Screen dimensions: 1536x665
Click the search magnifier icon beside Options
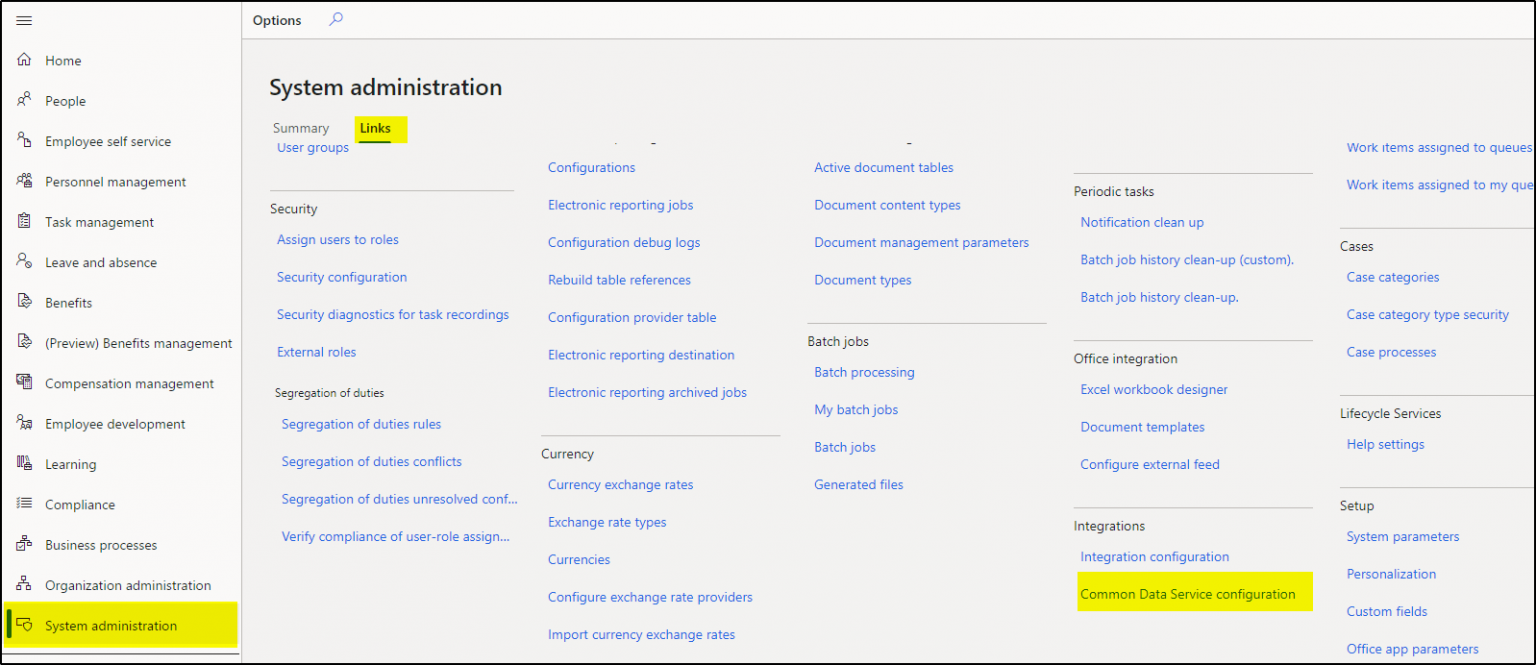pos(336,20)
